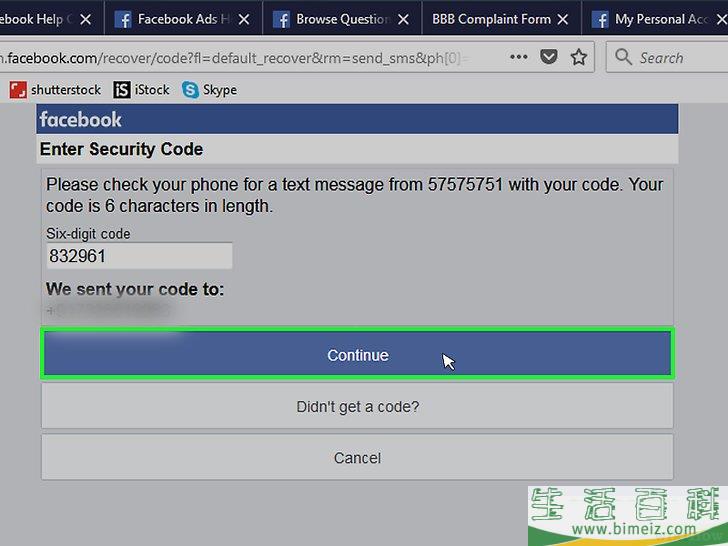The width and height of the screenshot is (728, 546).
Task: Click the Facebook icon on Facebook Ads tab
Action: pyautogui.click(x=123, y=20)
